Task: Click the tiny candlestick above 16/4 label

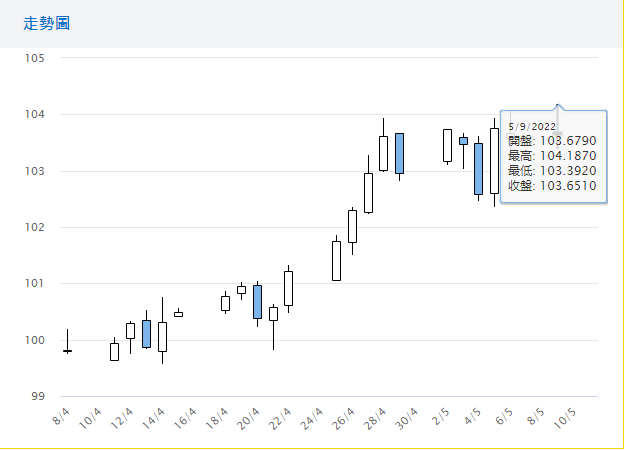Action: pyautogui.click(x=178, y=314)
